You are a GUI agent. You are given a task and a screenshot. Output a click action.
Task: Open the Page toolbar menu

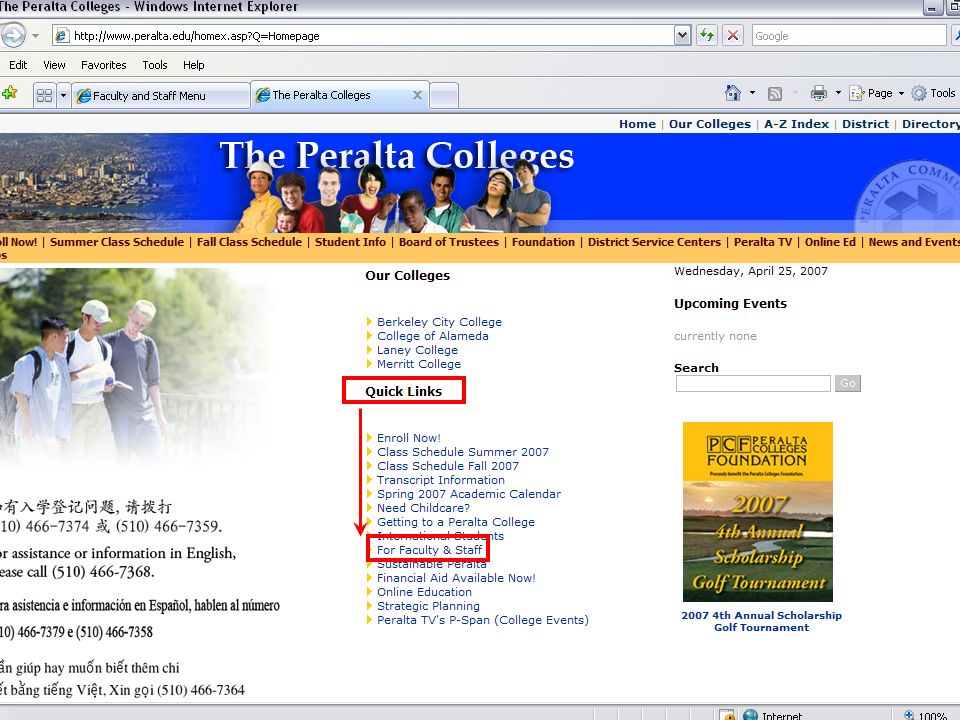(x=877, y=93)
